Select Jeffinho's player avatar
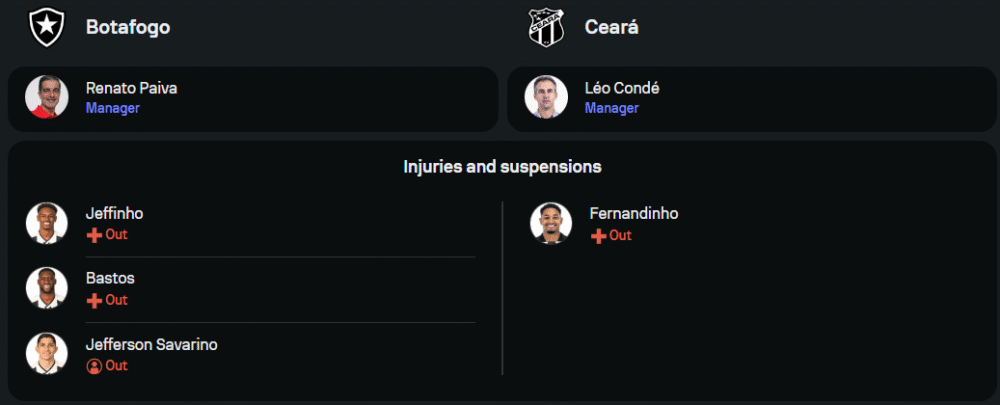Screen dimensions: 1000x405 tap(47, 223)
